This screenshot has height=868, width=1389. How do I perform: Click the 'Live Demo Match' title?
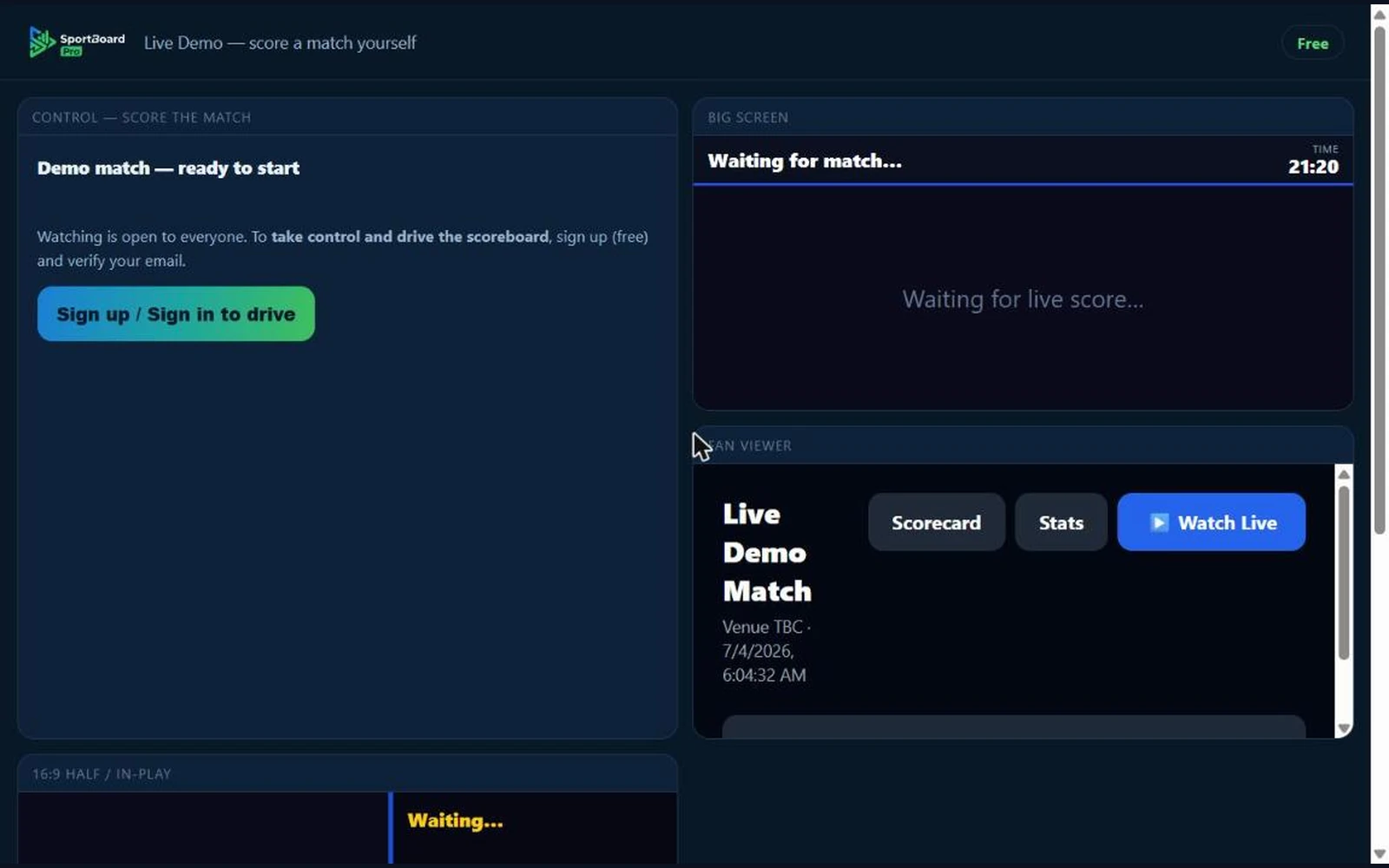[767, 553]
